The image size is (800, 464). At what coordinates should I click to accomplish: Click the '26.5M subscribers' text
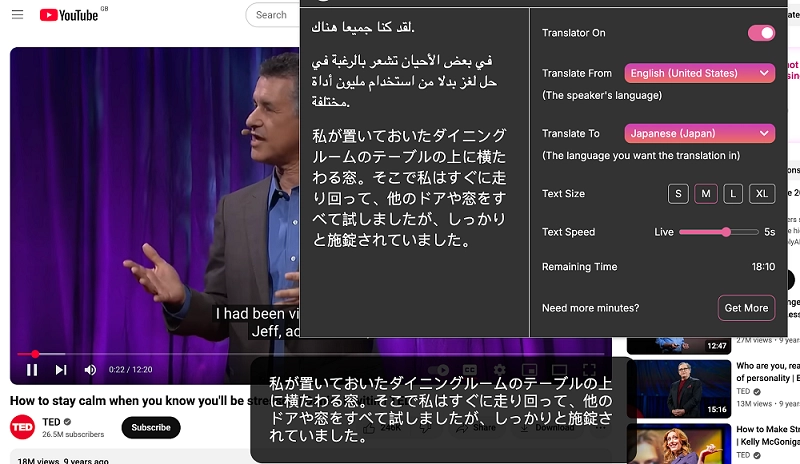(x=73, y=434)
